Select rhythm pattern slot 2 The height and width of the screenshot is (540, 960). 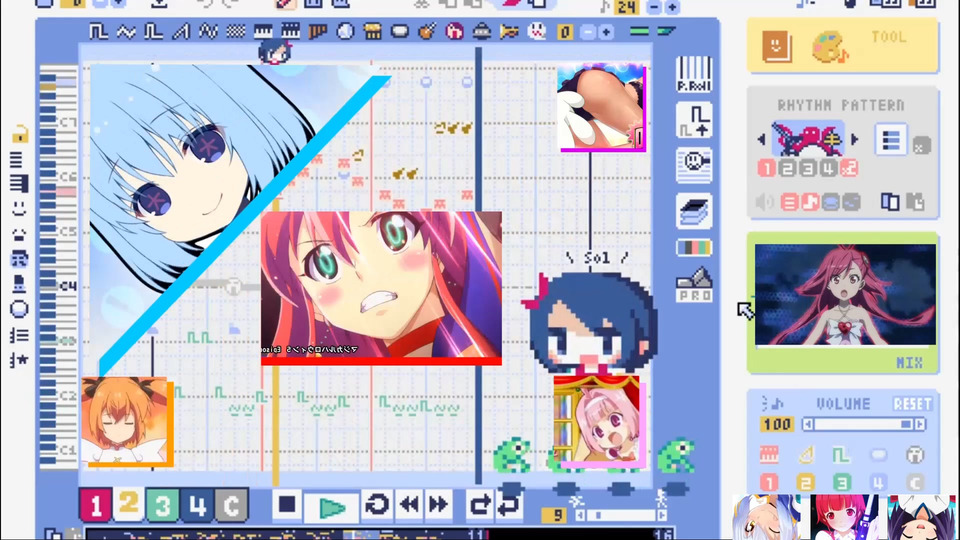[x=787, y=168]
